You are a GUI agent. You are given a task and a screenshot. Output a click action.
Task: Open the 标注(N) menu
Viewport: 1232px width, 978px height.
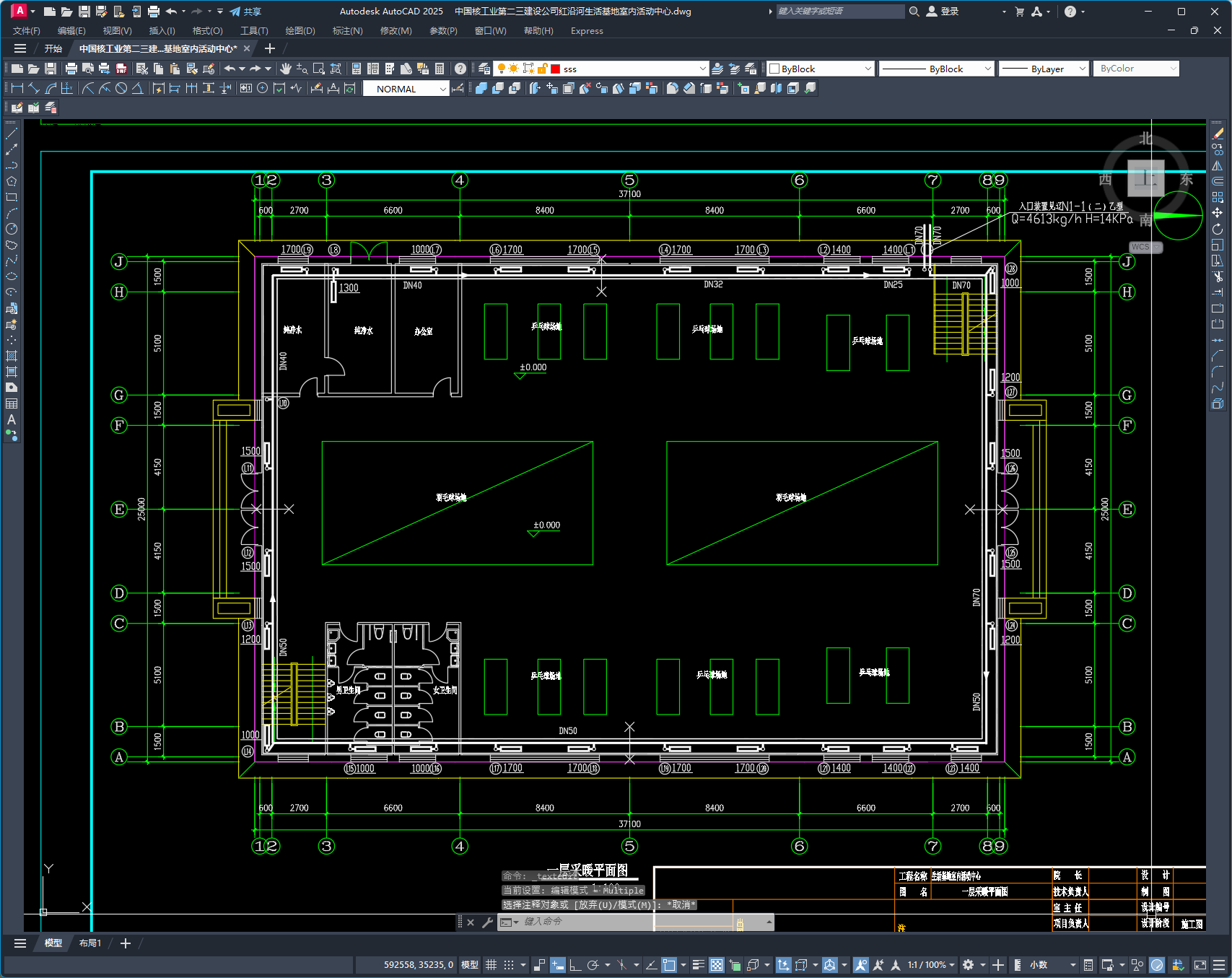tap(347, 30)
